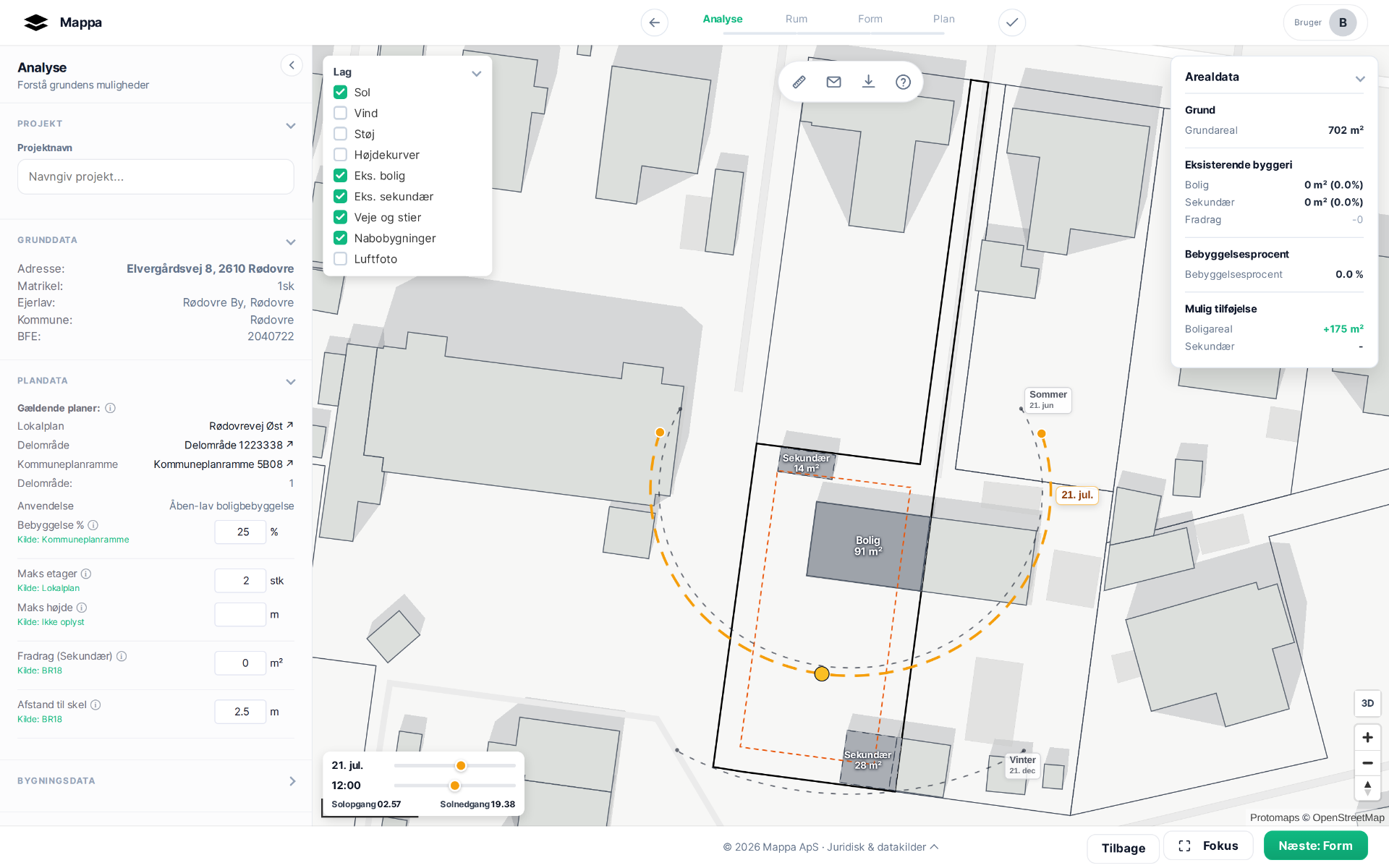Click the Bebyggelse % input field
The height and width of the screenshot is (868, 1389).
[240, 532]
